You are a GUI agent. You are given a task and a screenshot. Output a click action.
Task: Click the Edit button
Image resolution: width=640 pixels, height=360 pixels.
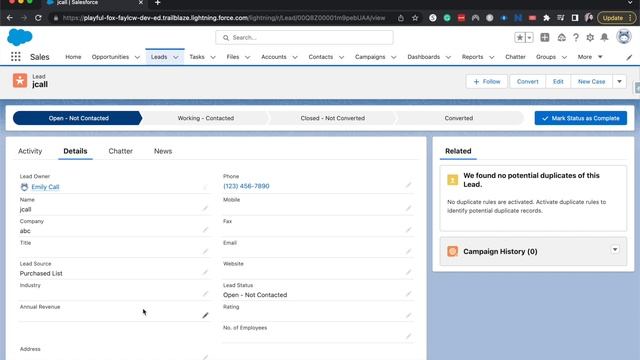558,82
